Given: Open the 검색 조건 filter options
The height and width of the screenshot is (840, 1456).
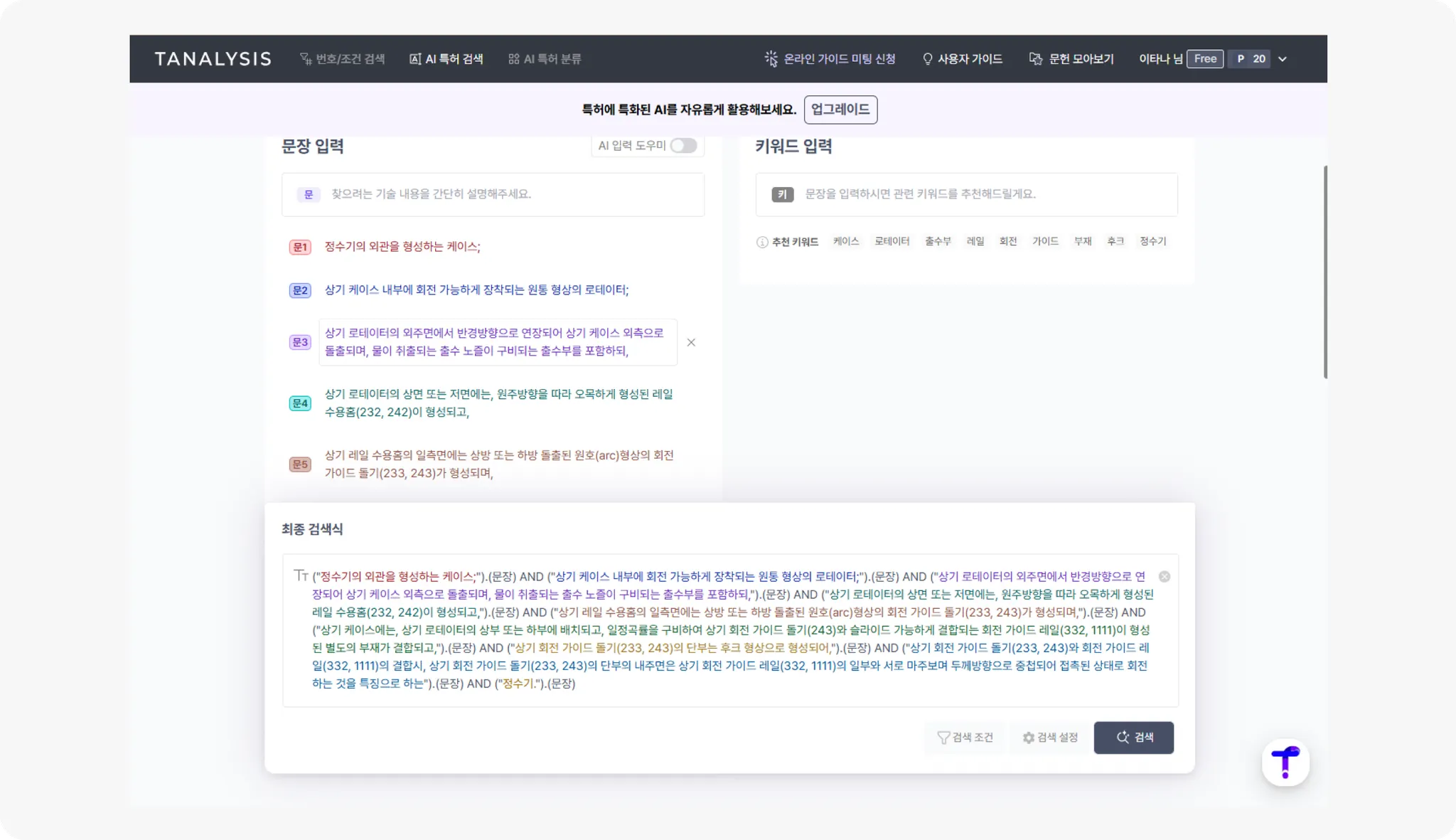Looking at the screenshot, I should [965, 738].
